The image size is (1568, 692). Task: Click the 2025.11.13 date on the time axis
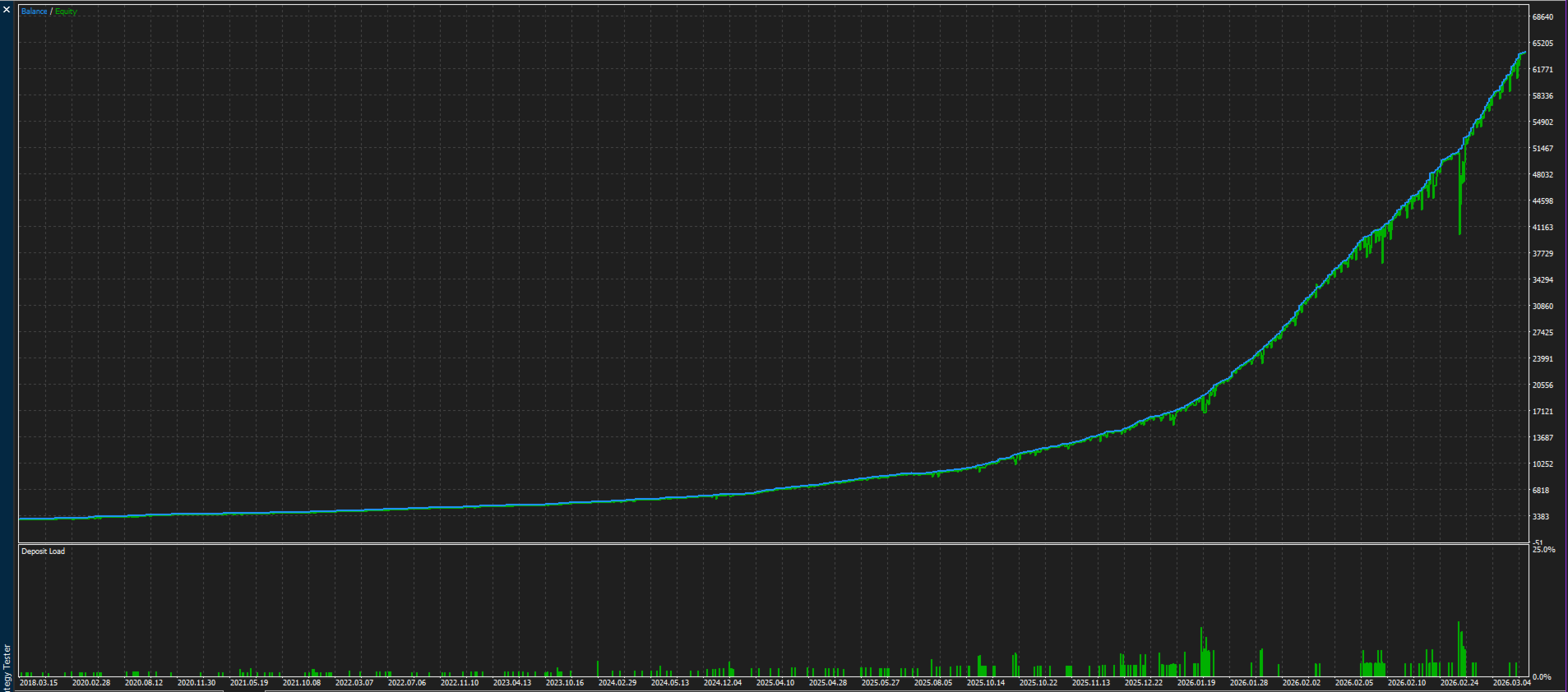[x=1091, y=683]
